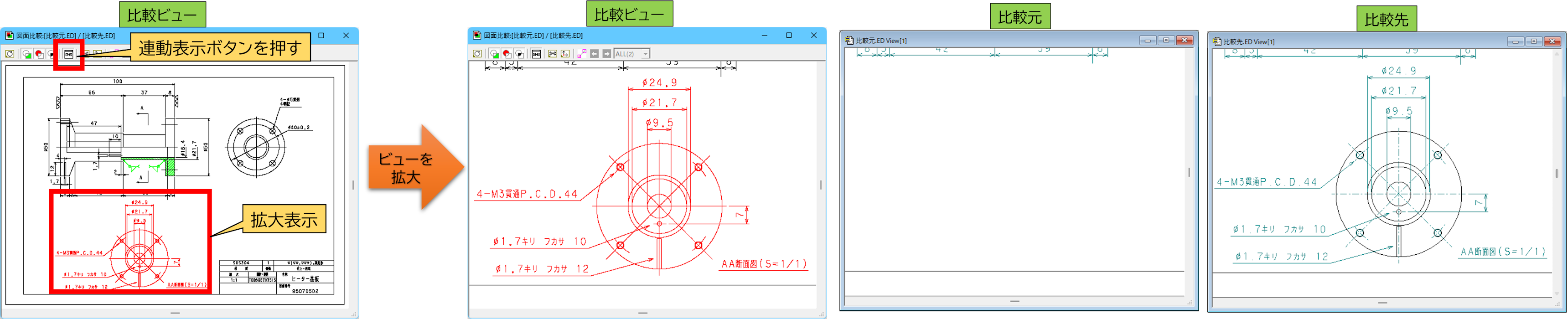Click the refresh icon in the left comparison window
The height and width of the screenshot is (319, 1568).
(10, 54)
